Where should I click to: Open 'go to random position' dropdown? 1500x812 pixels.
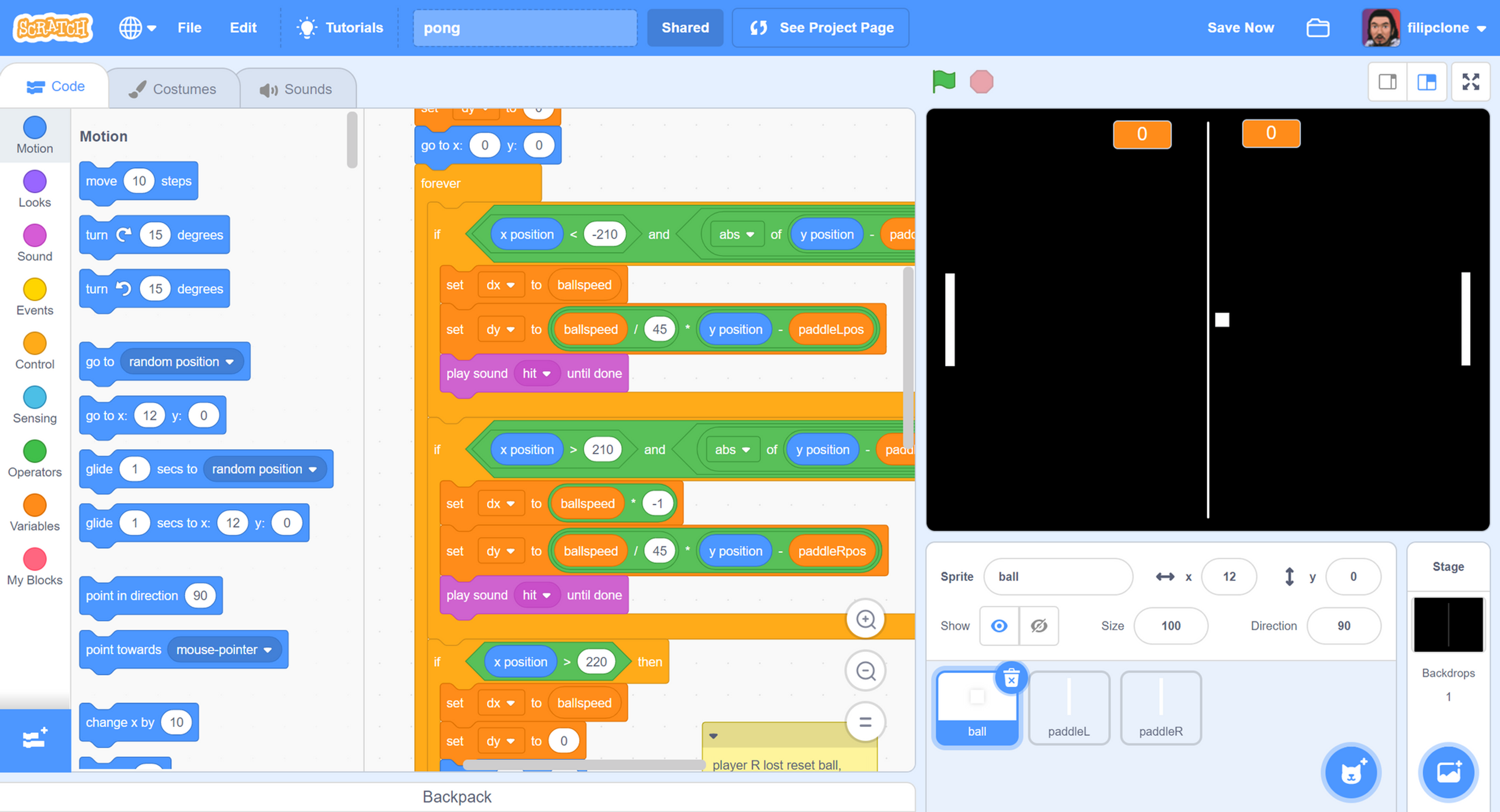[x=182, y=362]
